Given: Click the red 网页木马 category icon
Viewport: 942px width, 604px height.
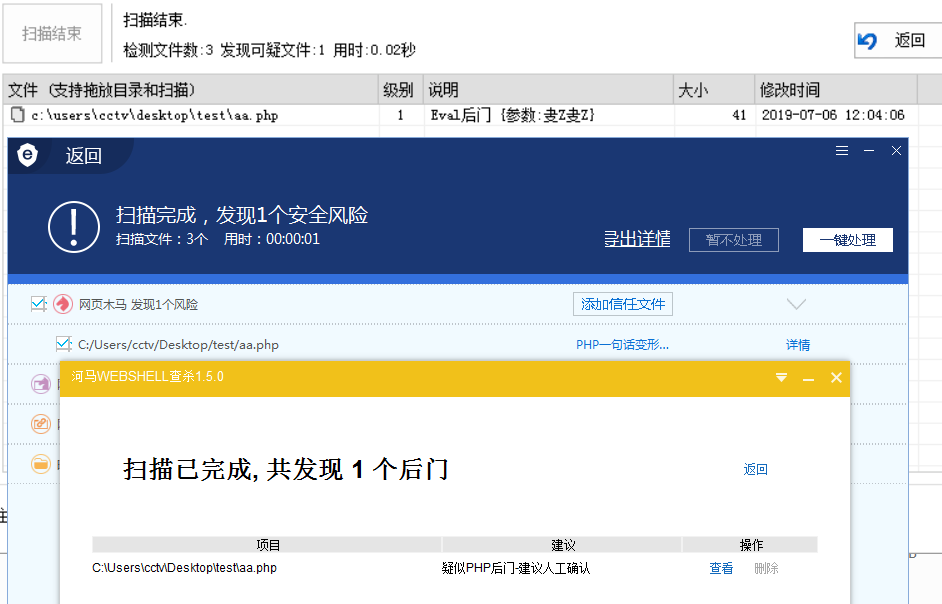Looking at the screenshot, I should 62,304.
